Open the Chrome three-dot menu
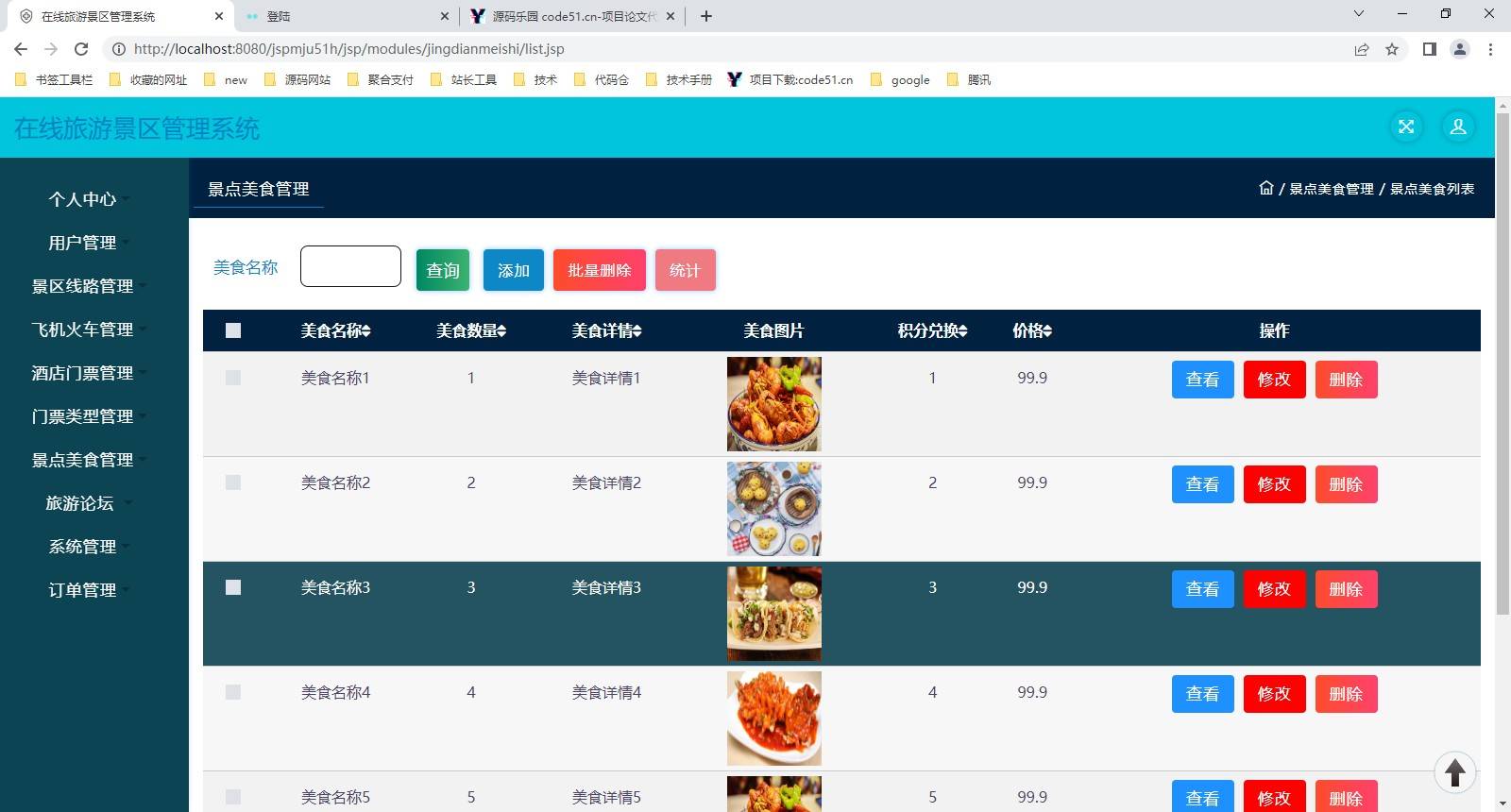Viewport: 1511px width, 812px height. point(1491,49)
